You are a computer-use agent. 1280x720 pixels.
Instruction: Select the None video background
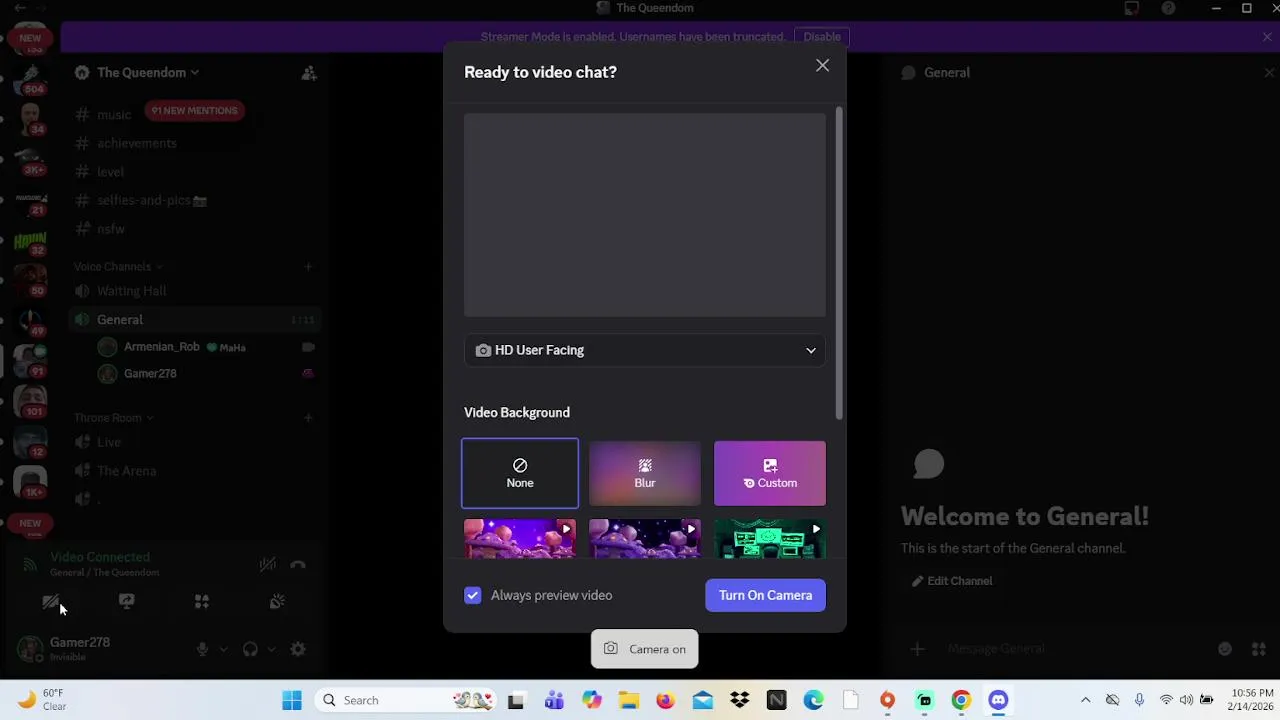point(520,473)
